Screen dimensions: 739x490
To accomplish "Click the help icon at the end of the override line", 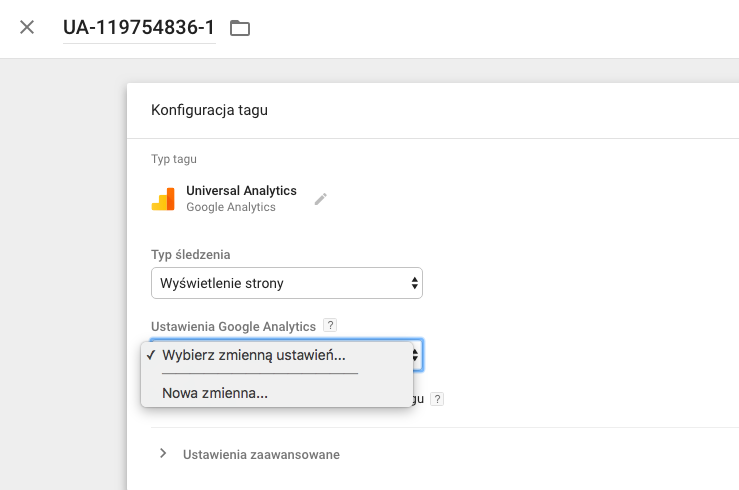I will point(437,398).
